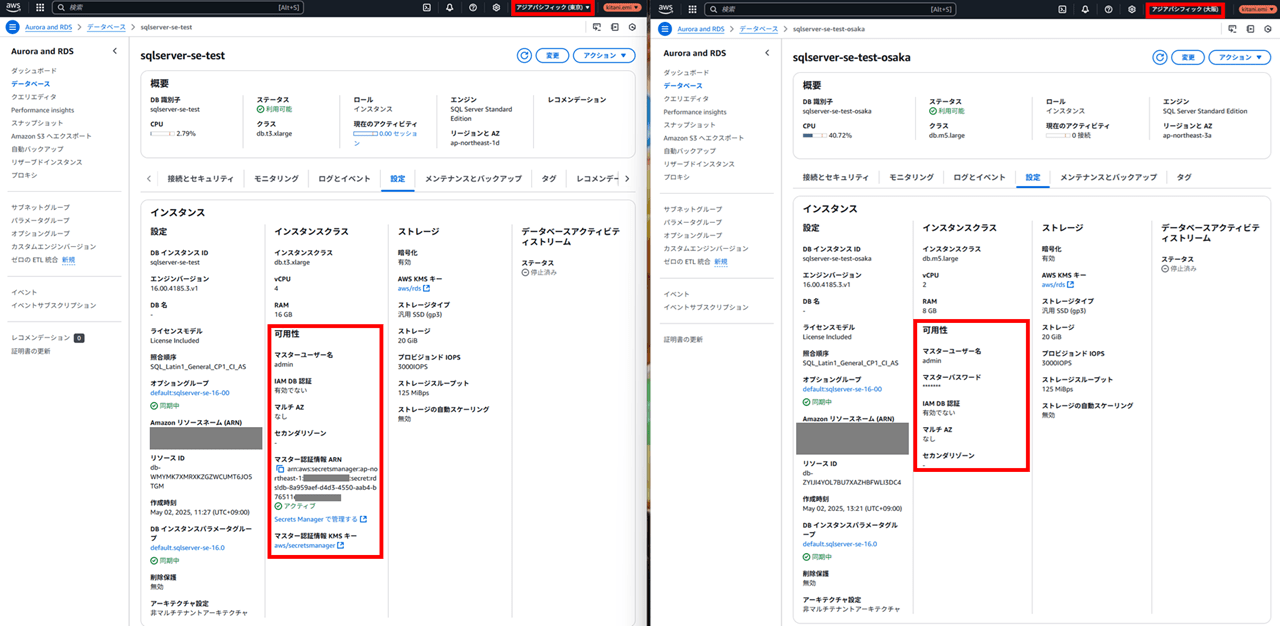This screenshot has width=1280, height=626.
Task: Select ログとイベント tab in Osaka window
Action: (x=978, y=177)
